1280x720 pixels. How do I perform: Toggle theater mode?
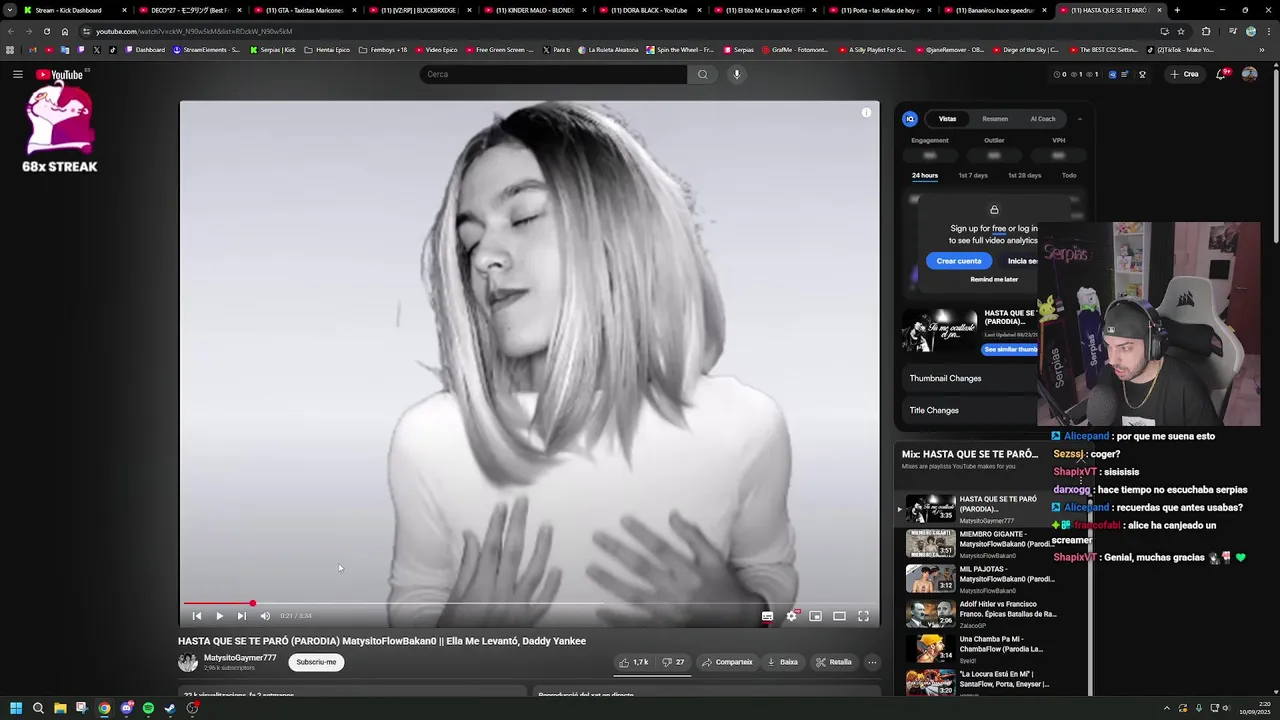tap(839, 616)
